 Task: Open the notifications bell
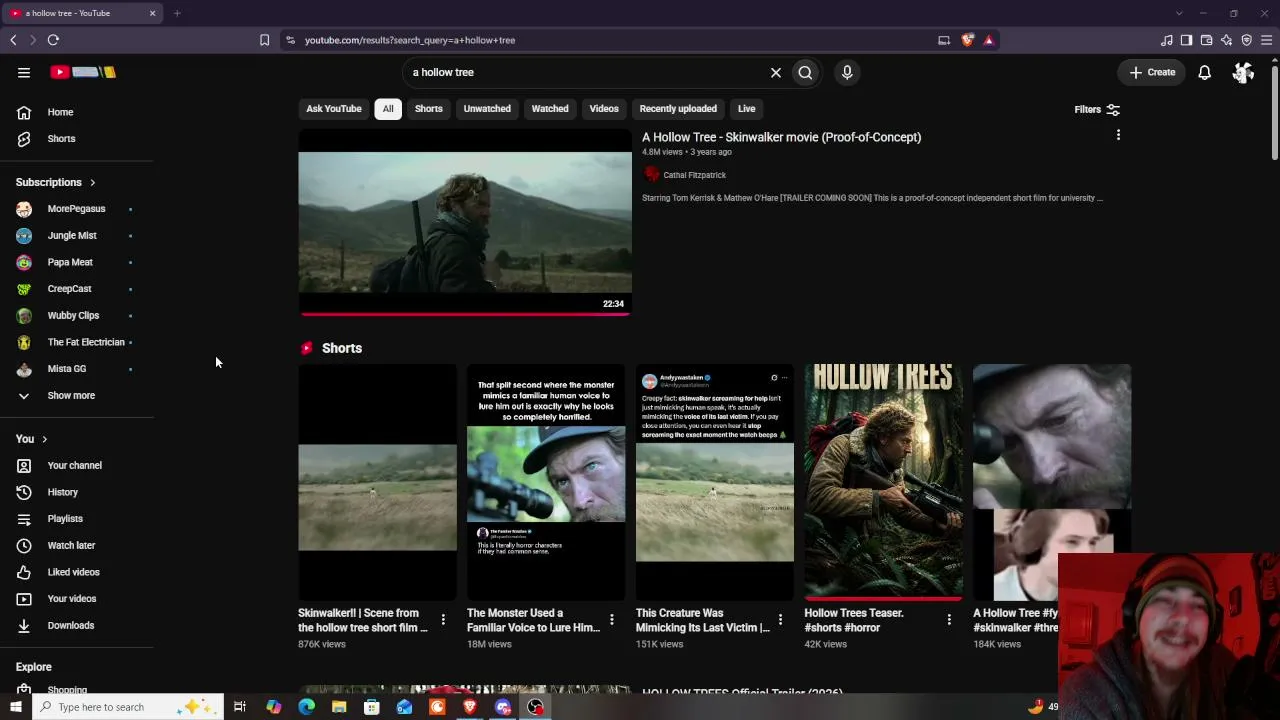1205,72
